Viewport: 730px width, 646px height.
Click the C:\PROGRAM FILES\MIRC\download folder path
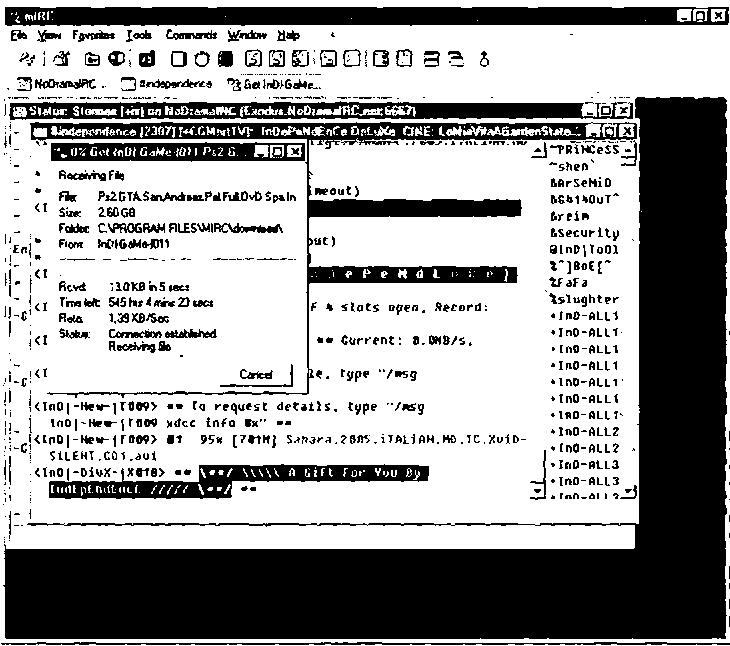pyautogui.click(x=190, y=229)
